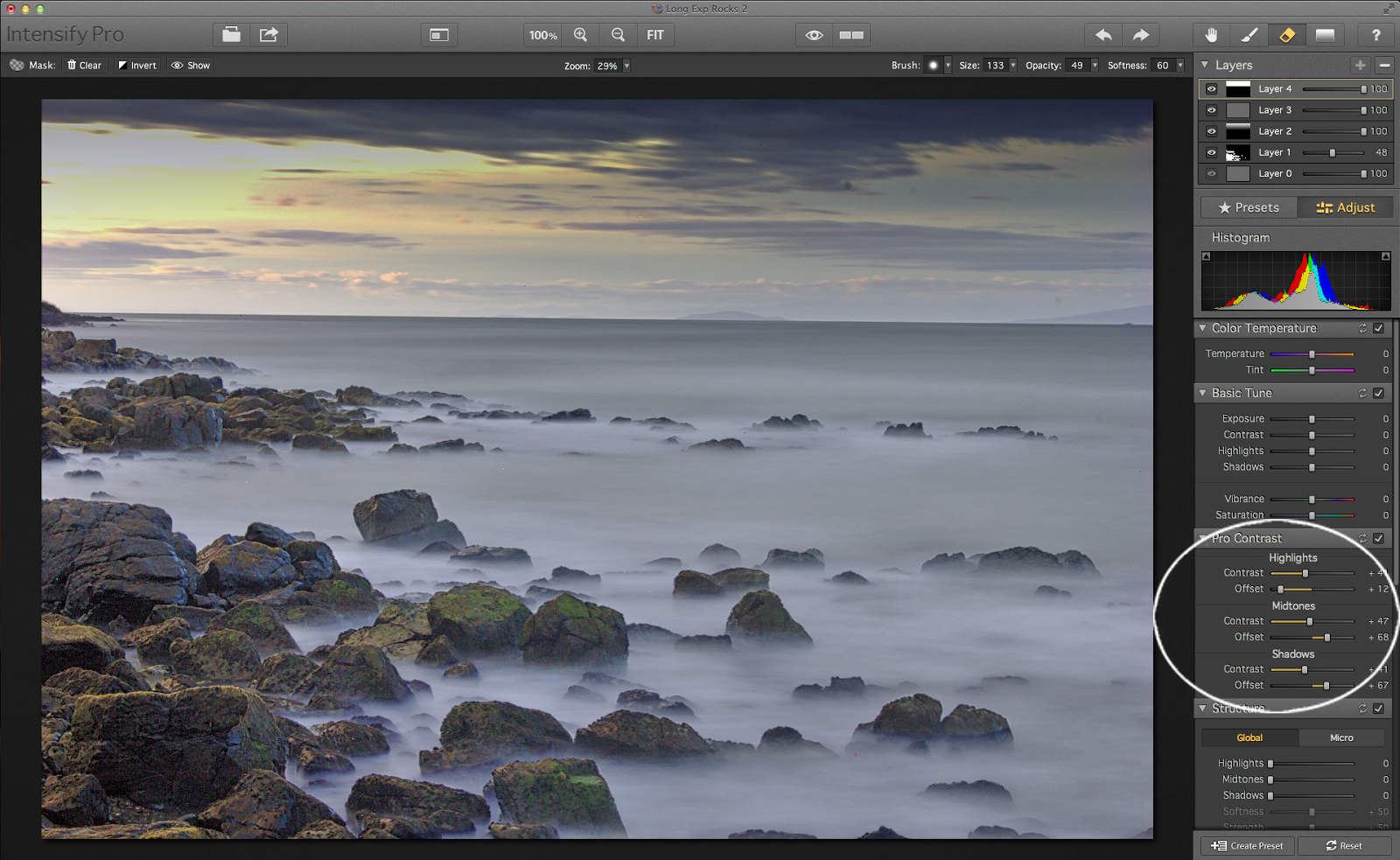Switch to the Presets tab
This screenshot has height=860, width=1400.
[x=1249, y=207]
